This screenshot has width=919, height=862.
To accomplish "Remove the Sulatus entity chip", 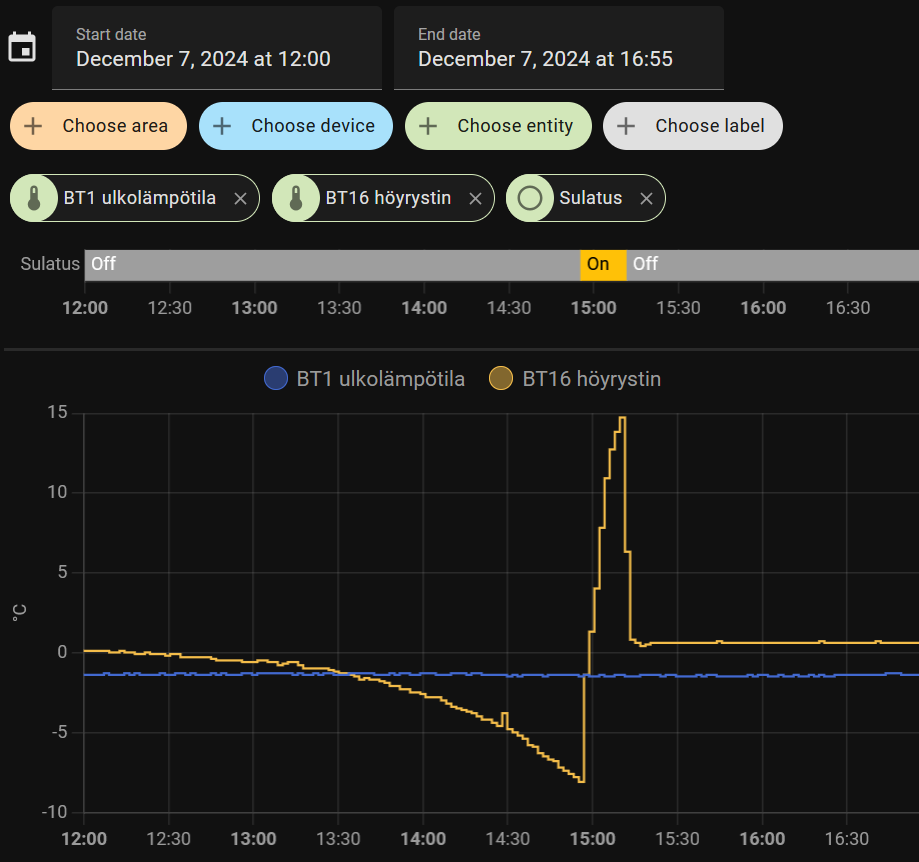I will pos(646,199).
